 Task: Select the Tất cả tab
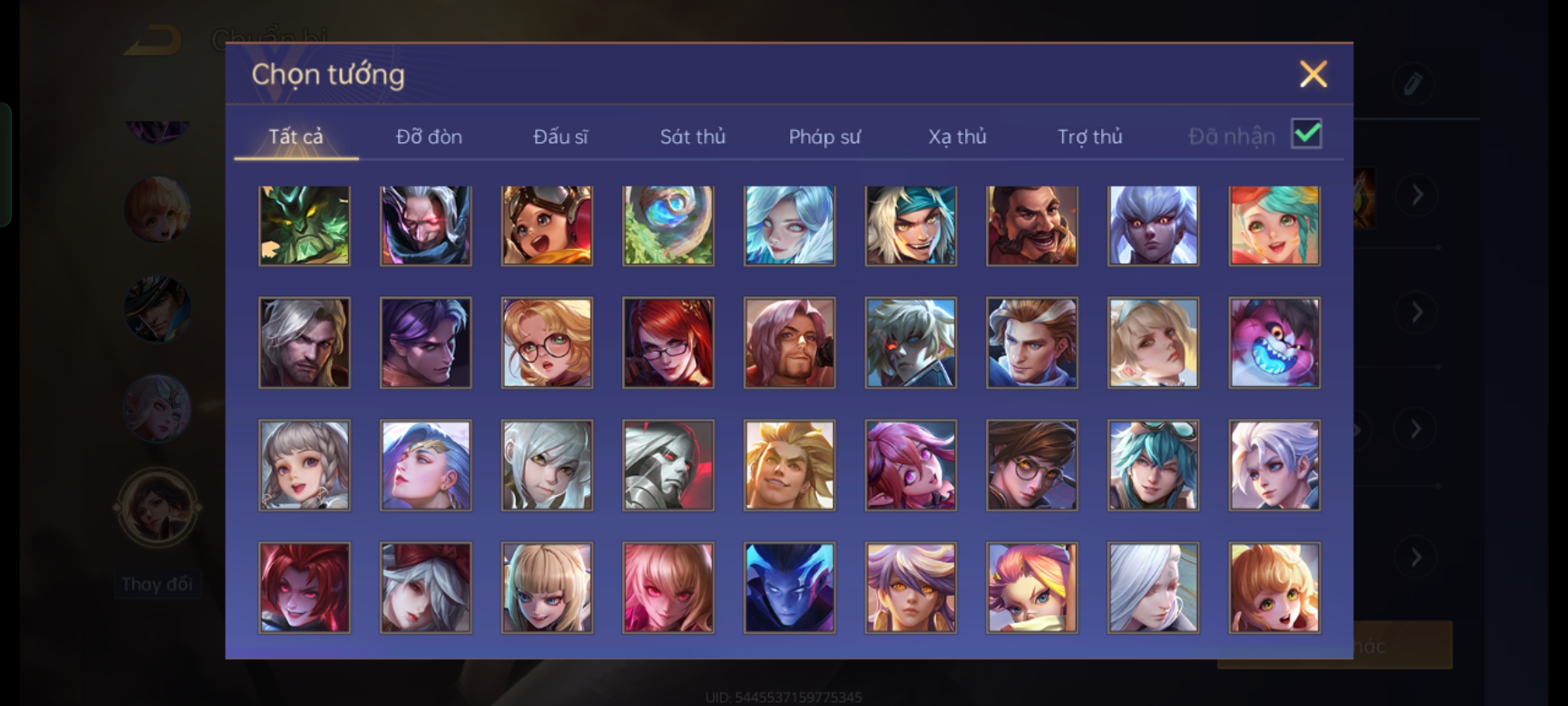tap(296, 137)
